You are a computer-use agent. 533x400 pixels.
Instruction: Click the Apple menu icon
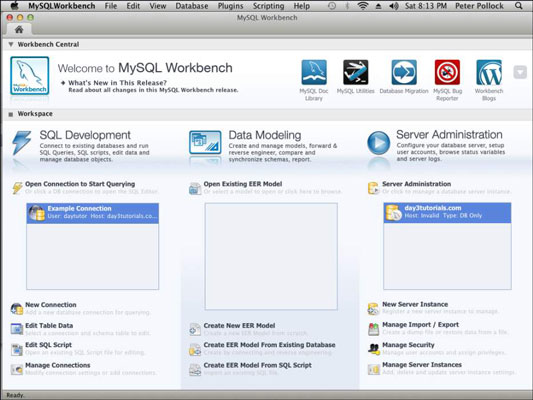(x=14, y=5)
